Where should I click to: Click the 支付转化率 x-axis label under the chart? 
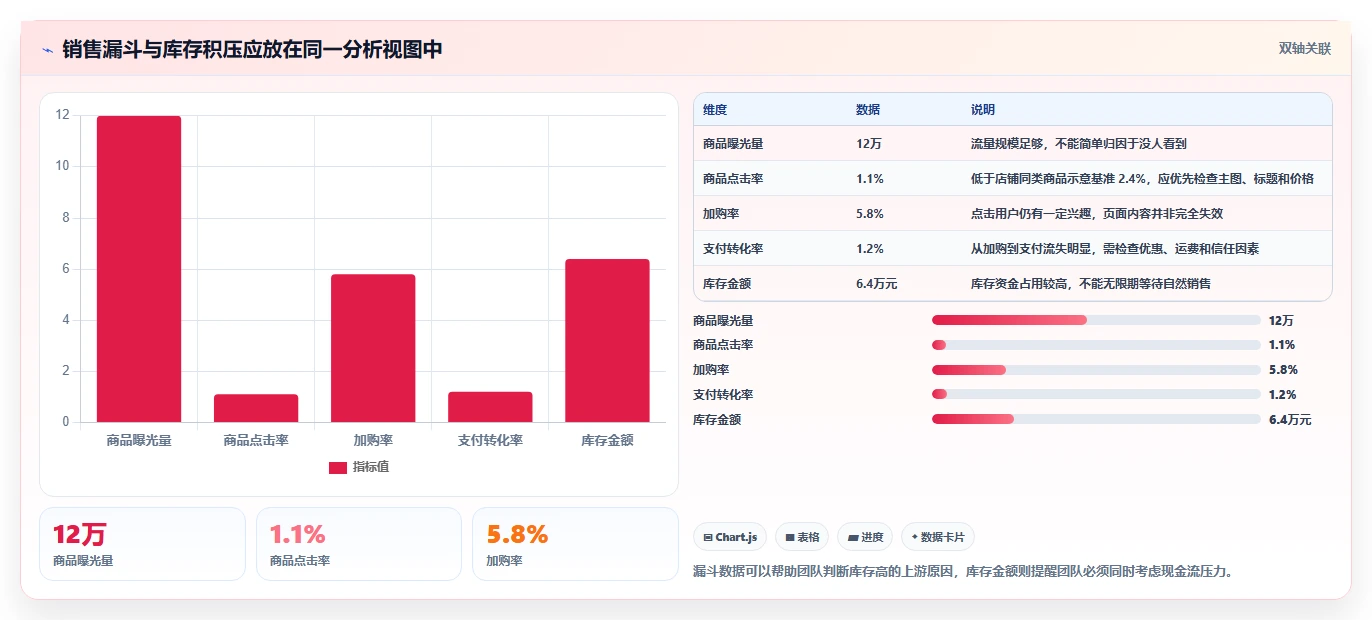pyautogui.click(x=490, y=440)
